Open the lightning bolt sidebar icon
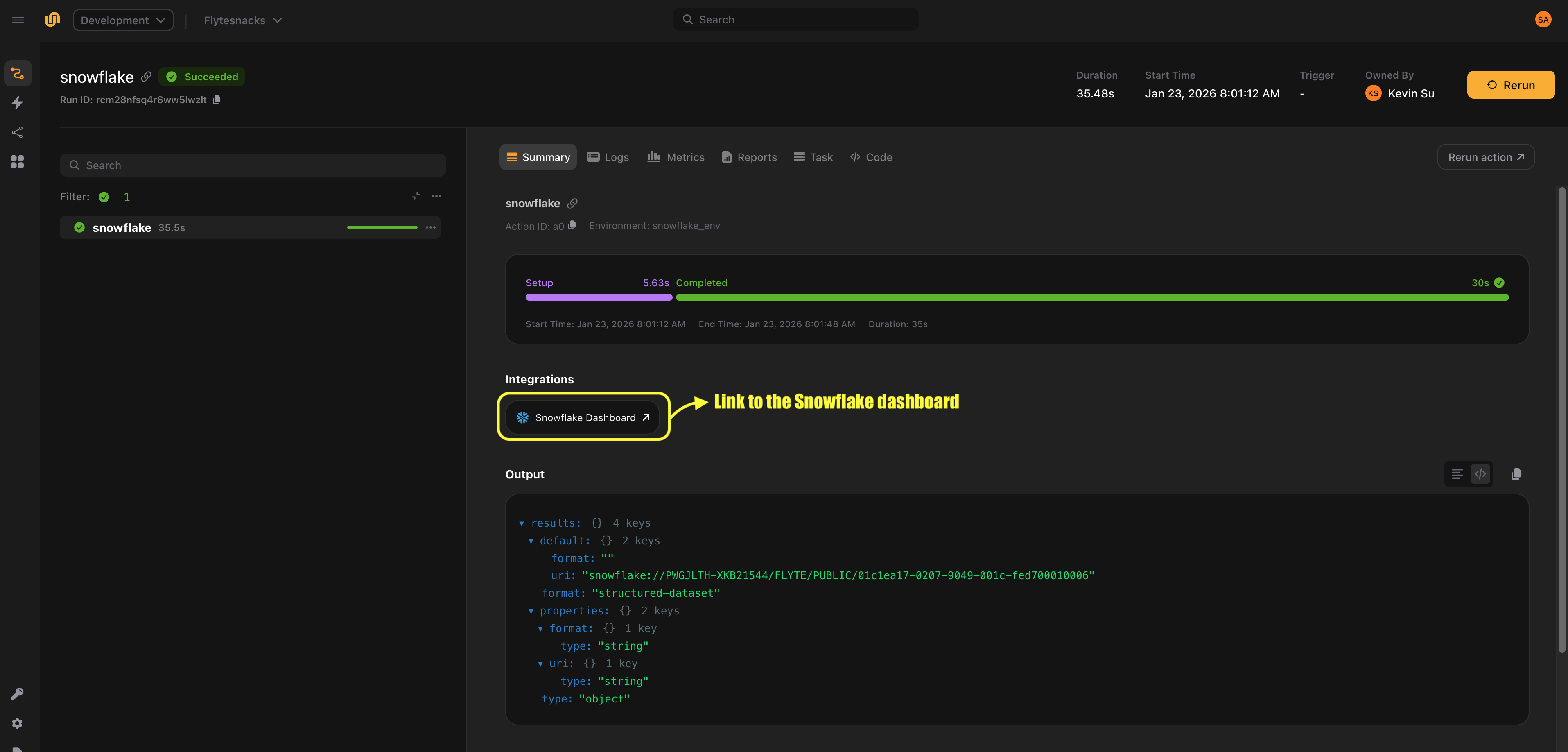This screenshot has width=1568, height=752. (x=18, y=103)
